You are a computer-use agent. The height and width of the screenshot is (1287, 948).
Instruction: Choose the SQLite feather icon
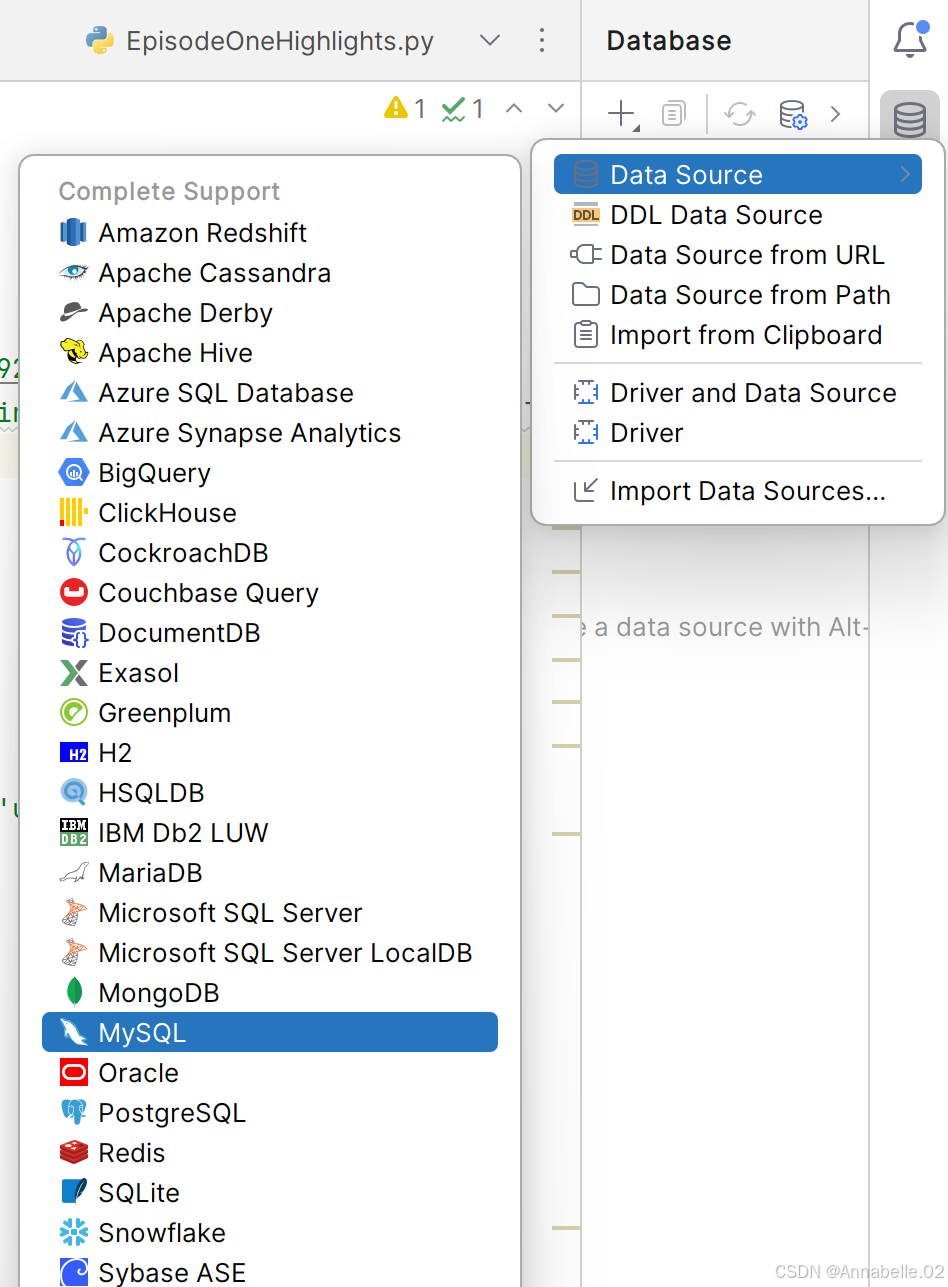(x=74, y=1193)
